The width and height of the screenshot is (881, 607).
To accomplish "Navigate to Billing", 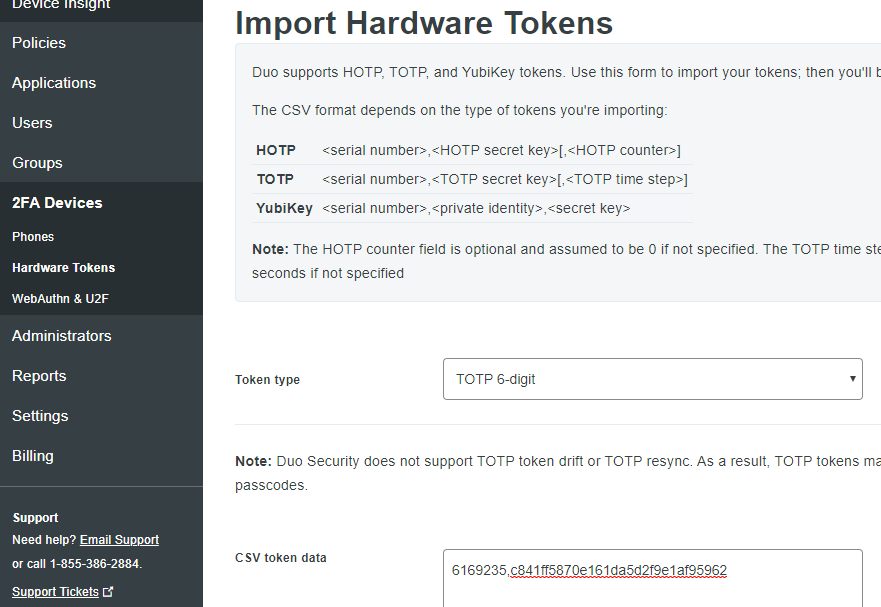I will (x=32, y=455).
